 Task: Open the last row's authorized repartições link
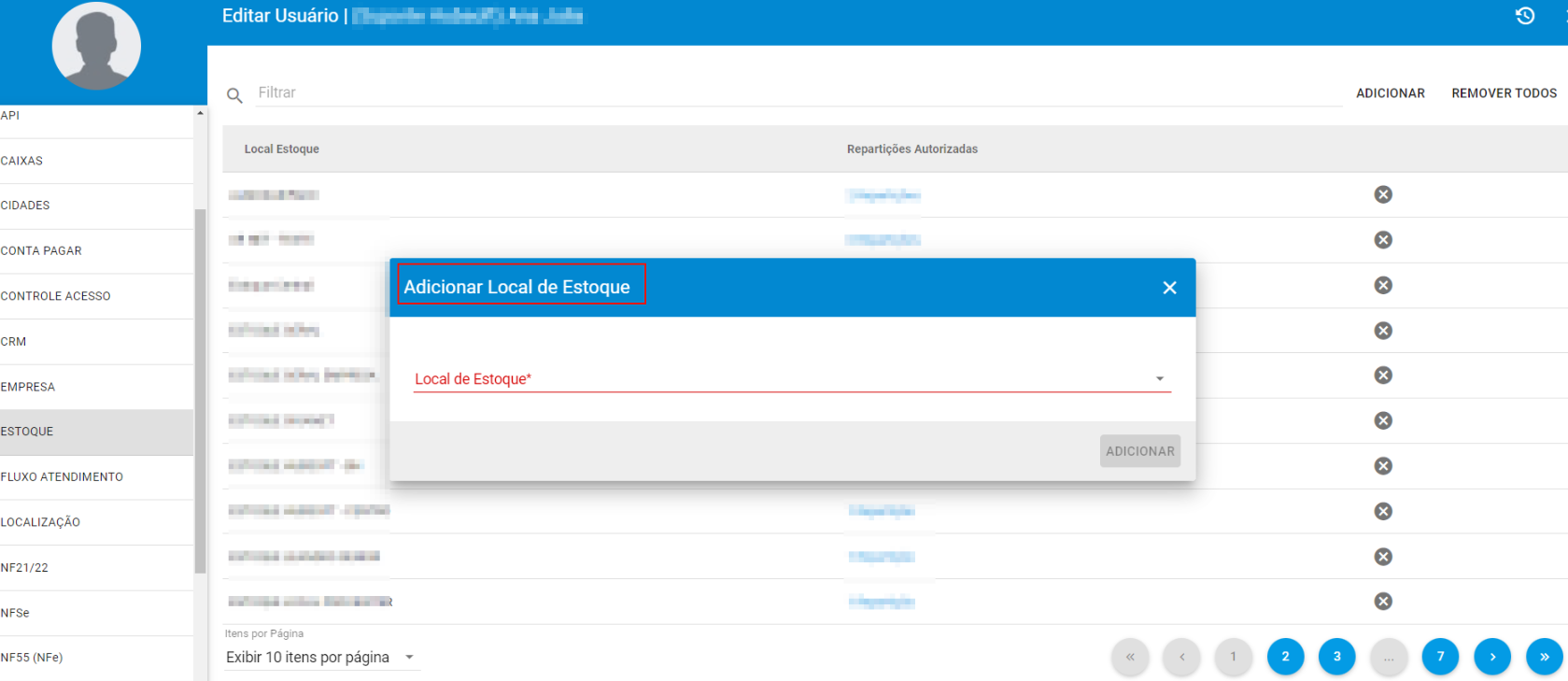(x=882, y=602)
